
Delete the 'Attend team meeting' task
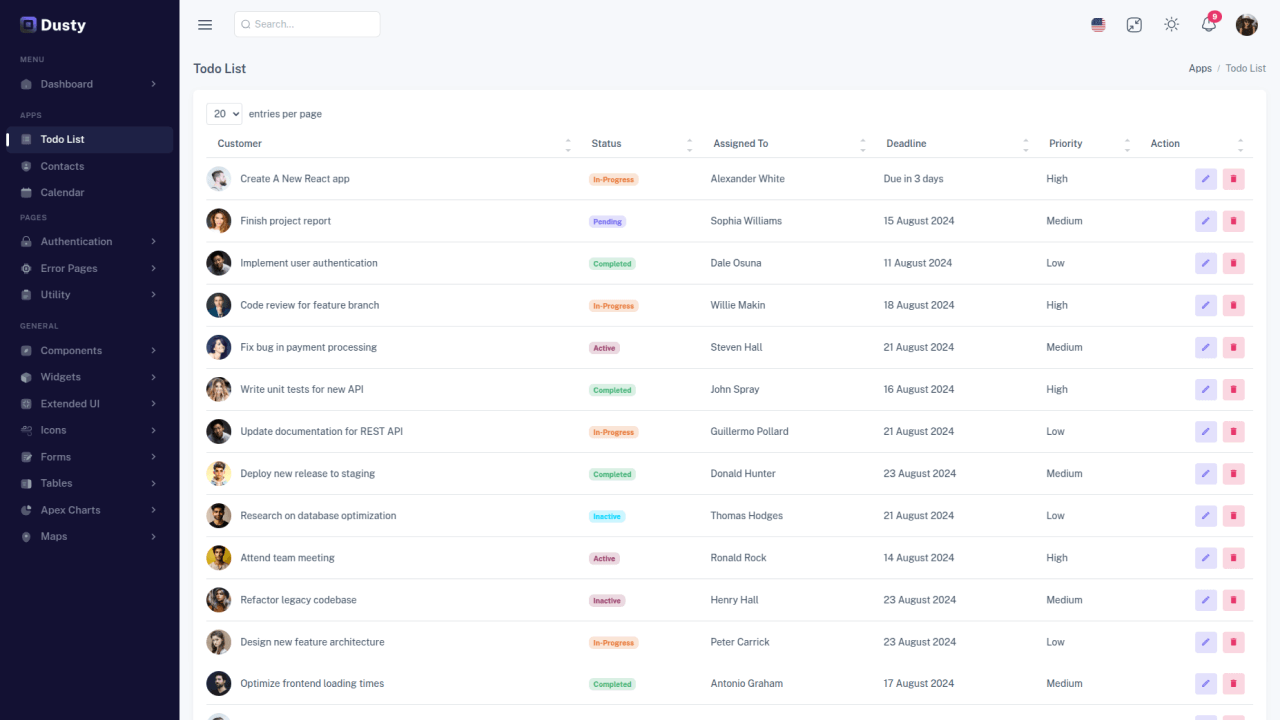click(x=1234, y=557)
